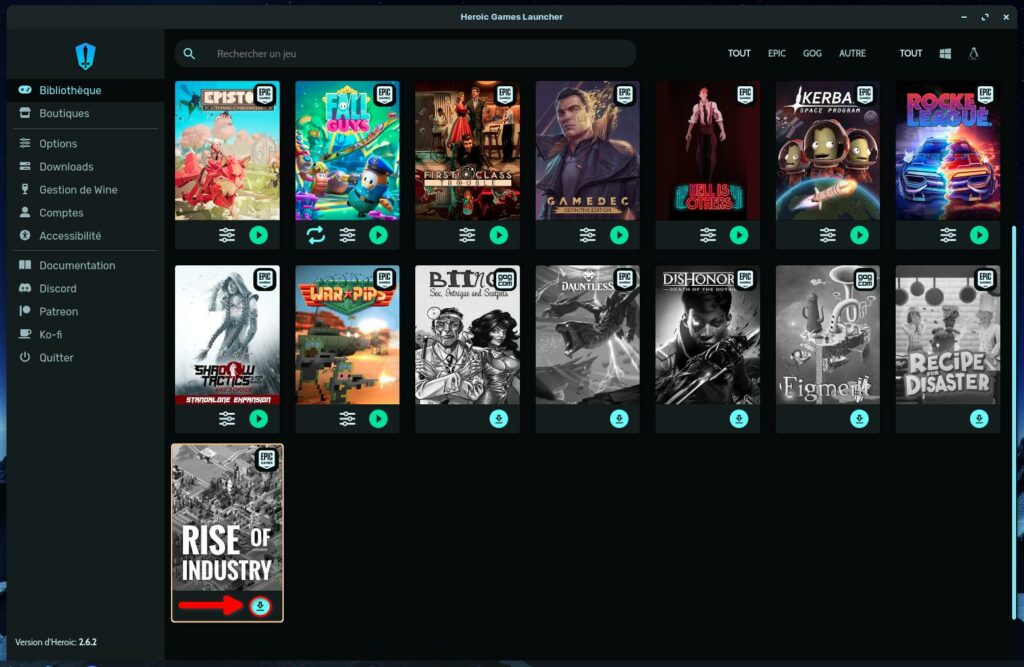Open settings sliders icon for Rocket League
The image size is (1024, 667).
click(x=948, y=235)
